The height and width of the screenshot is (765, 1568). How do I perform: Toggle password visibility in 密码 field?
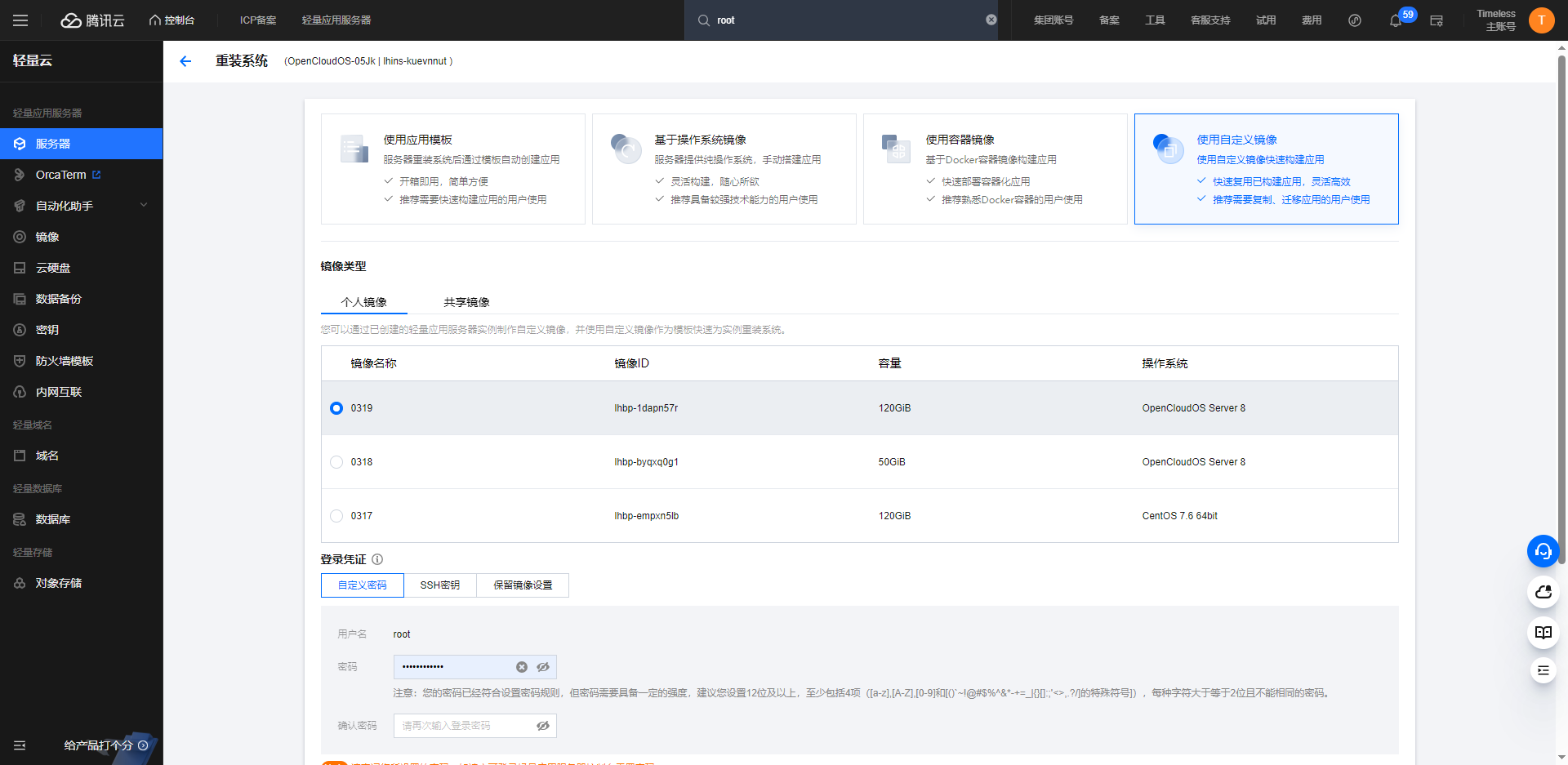[x=543, y=667]
